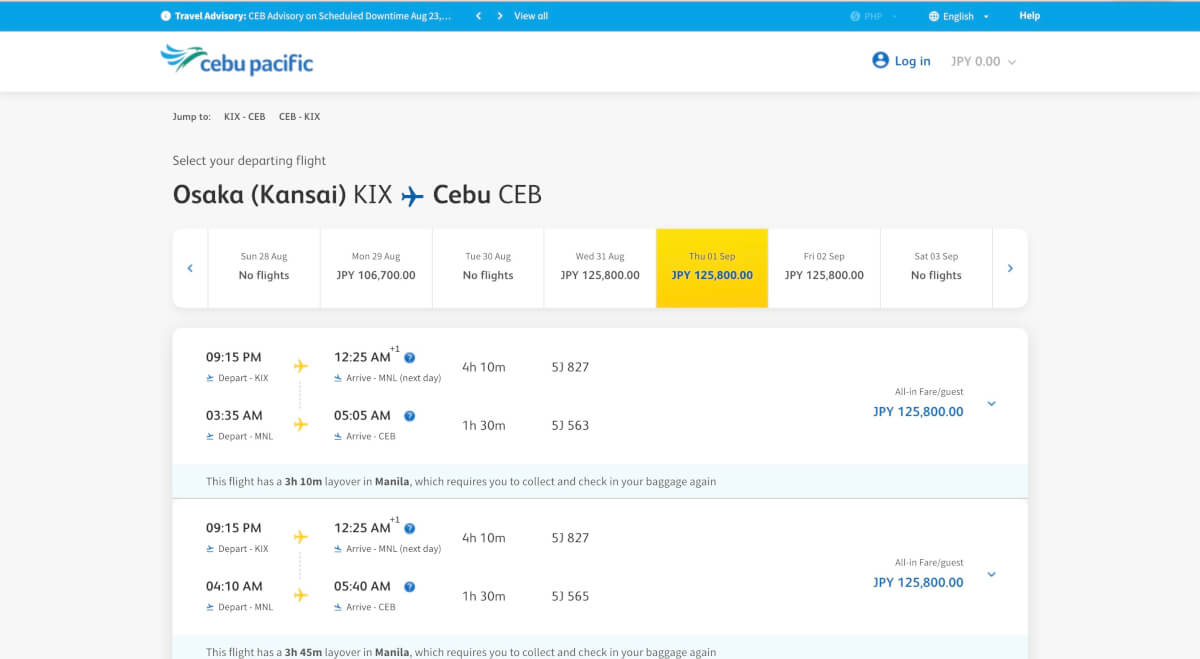Expand second flight fare options chevron
The height and width of the screenshot is (659, 1200).
pyautogui.click(x=991, y=575)
